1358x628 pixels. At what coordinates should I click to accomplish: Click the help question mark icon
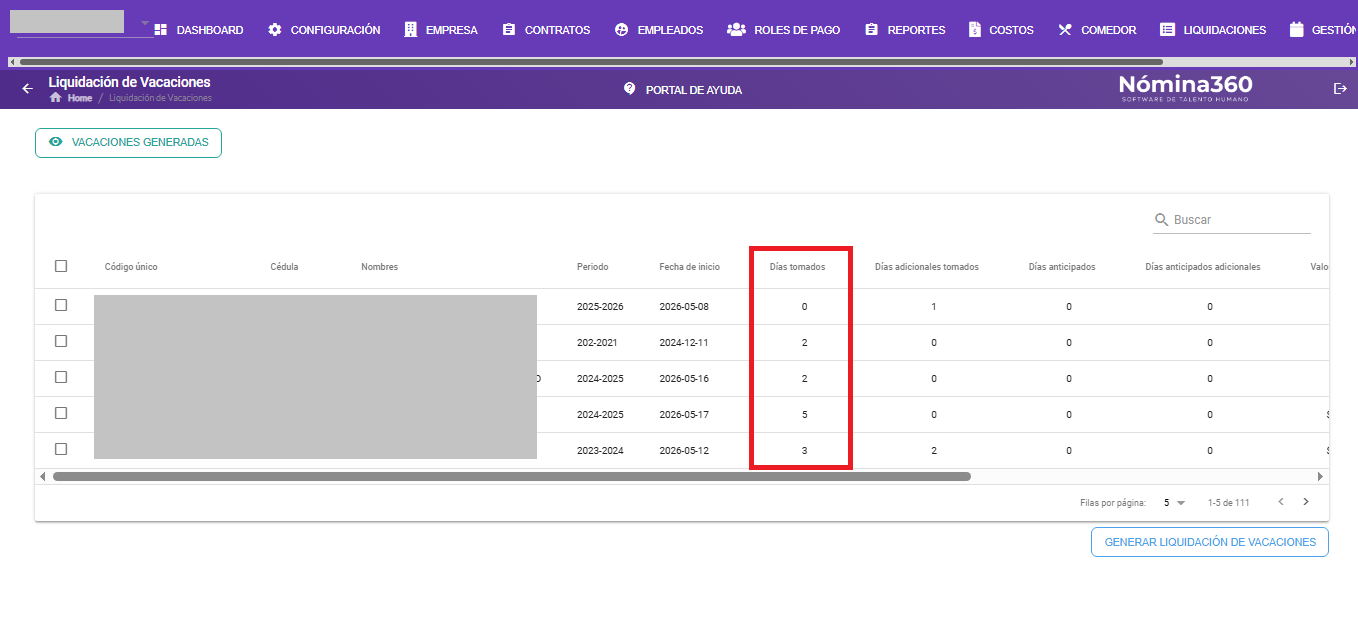pos(629,88)
